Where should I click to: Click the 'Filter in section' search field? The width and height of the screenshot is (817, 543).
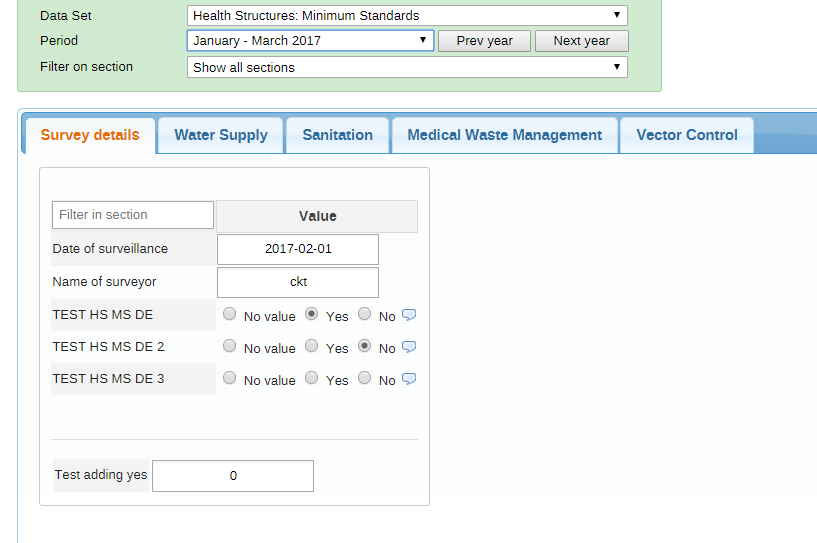click(x=133, y=215)
